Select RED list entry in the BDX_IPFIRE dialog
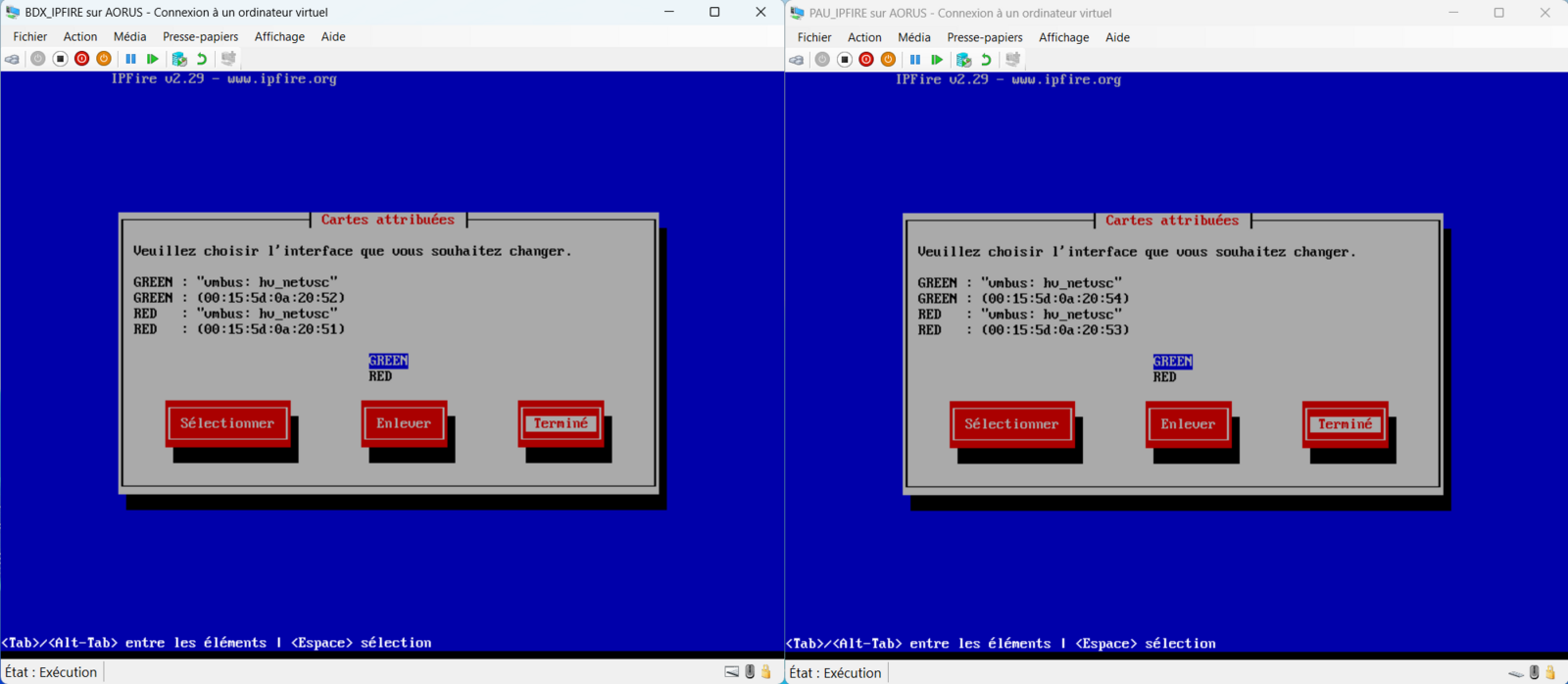 tap(380, 376)
